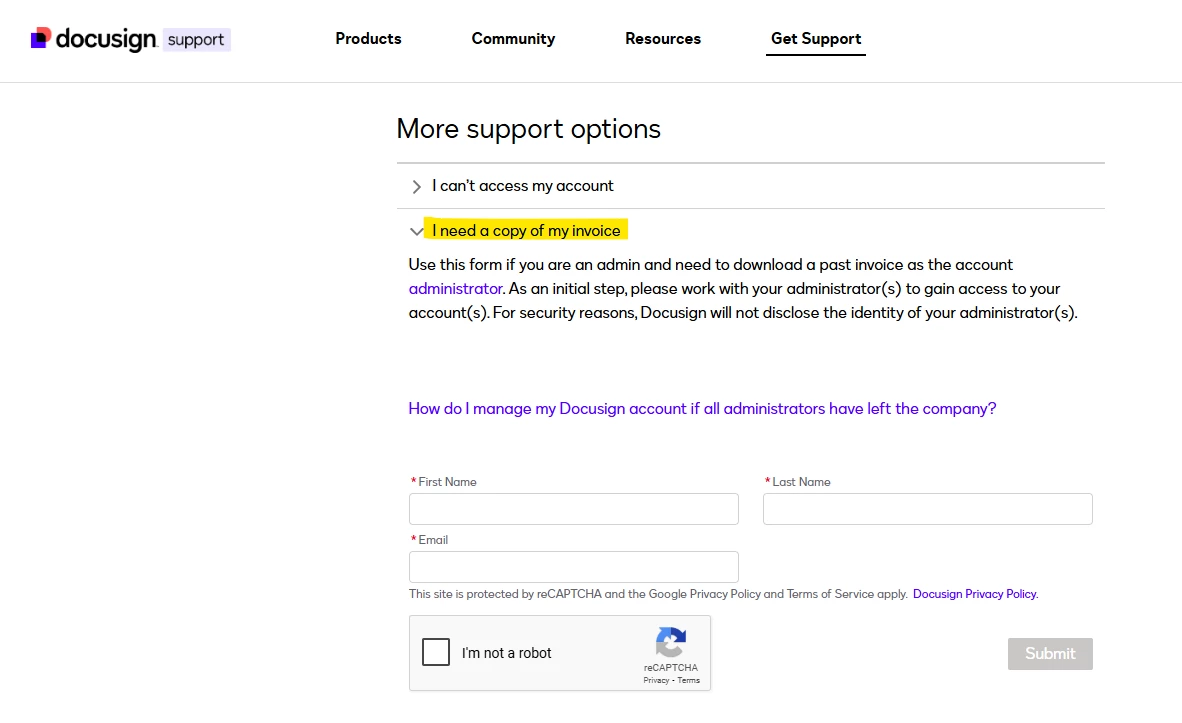
Task: Focus the Email input field
Action: pyautogui.click(x=574, y=567)
